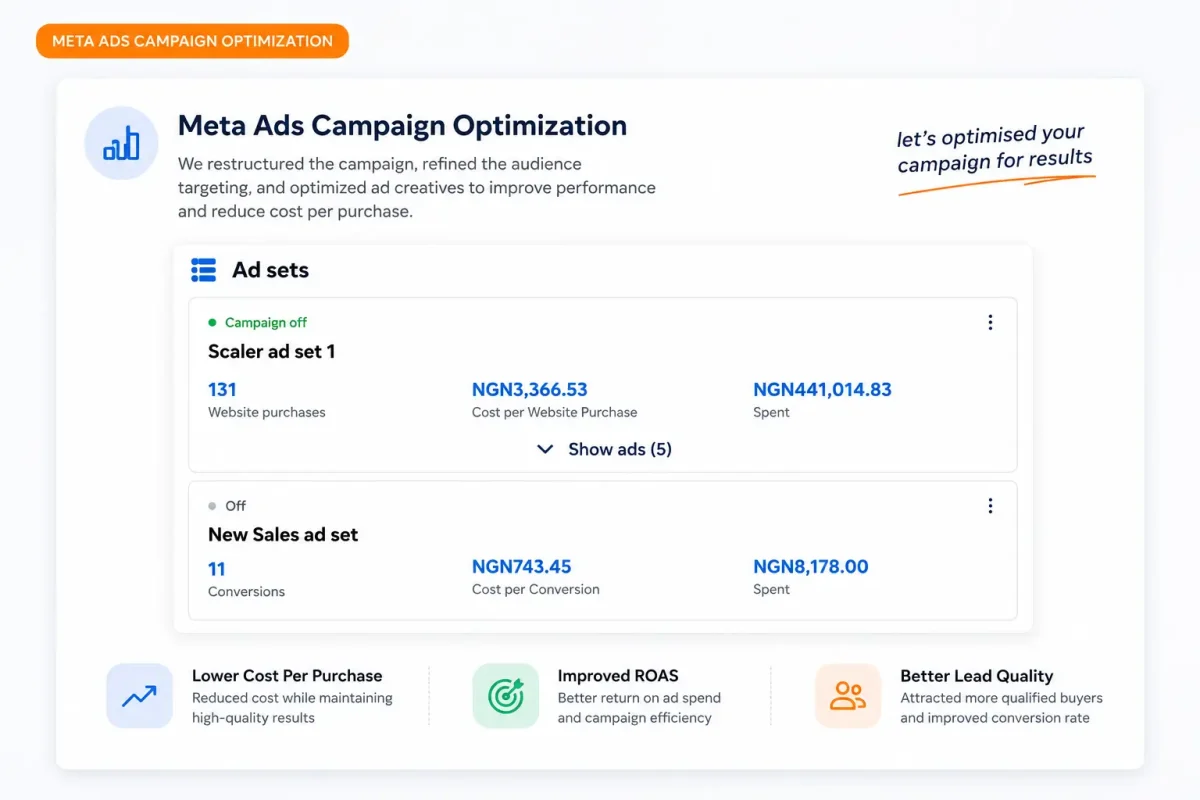Screen dimensions: 1200x800
Task: Click Spent label under Scaler ad set 1
Action: [x=771, y=412]
